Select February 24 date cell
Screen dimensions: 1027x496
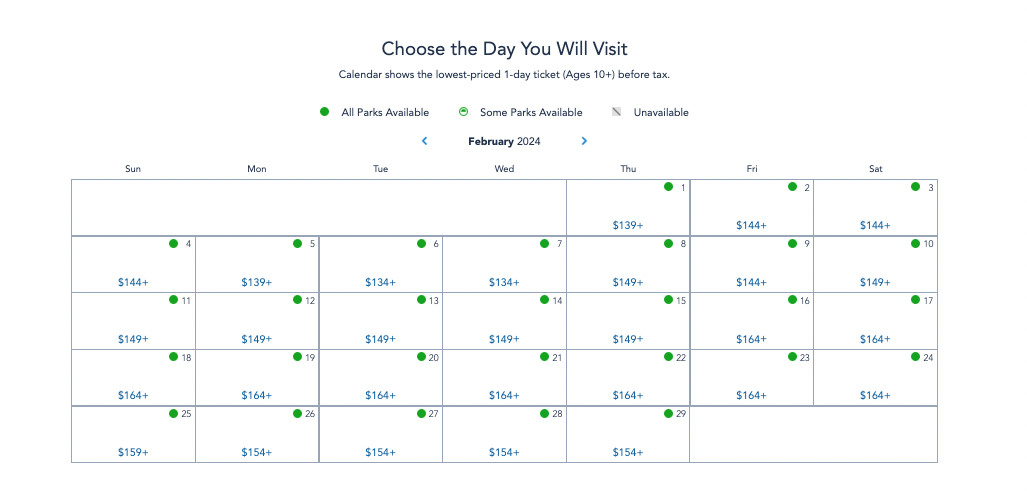[x=875, y=377]
